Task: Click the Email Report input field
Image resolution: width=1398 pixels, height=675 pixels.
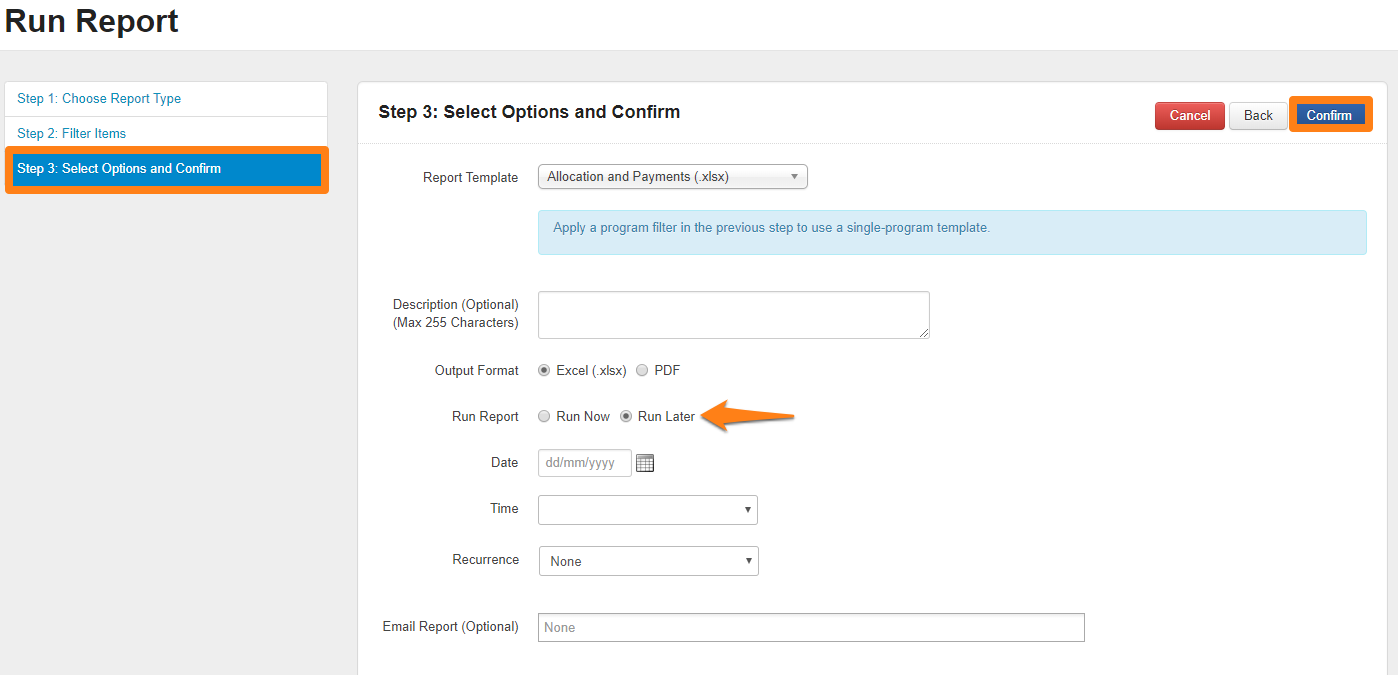Action: click(x=810, y=627)
